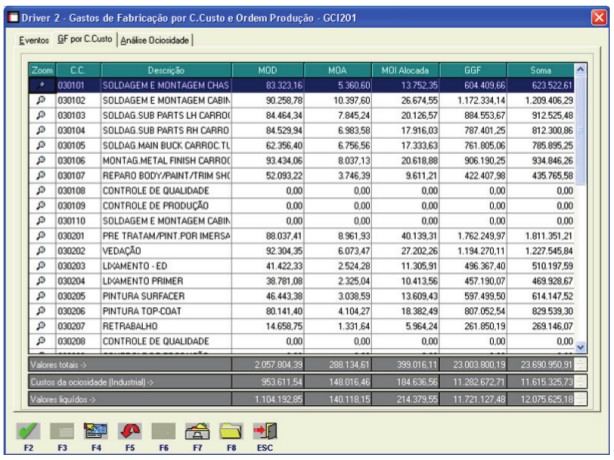
Task: Click Custos da ociosidade MOD 953.611,54
Action: click(282, 382)
